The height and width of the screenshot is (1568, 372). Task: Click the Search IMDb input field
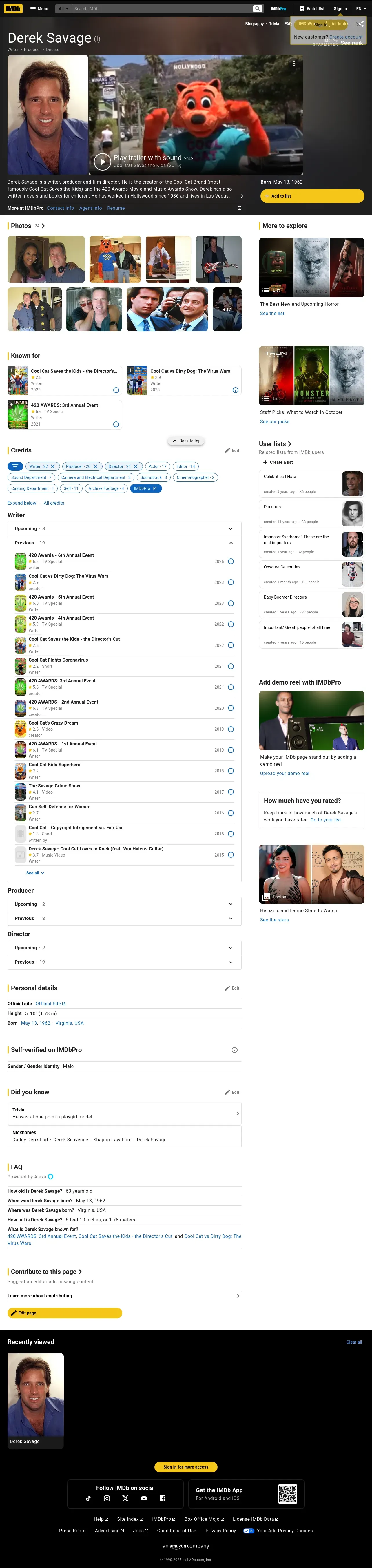(162, 8)
